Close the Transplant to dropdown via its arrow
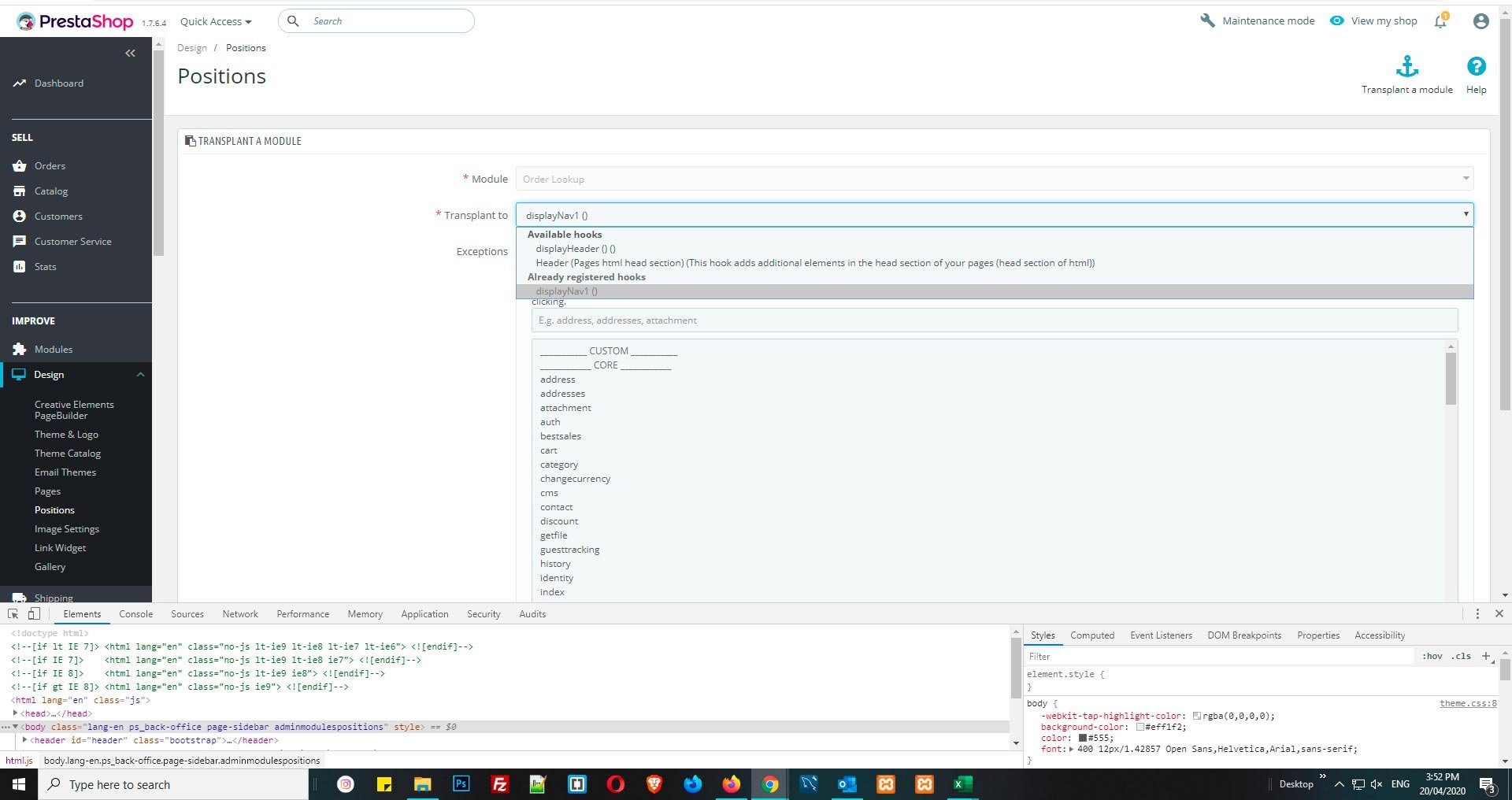Image resolution: width=1512 pixels, height=800 pixels. click(1466, 214)
